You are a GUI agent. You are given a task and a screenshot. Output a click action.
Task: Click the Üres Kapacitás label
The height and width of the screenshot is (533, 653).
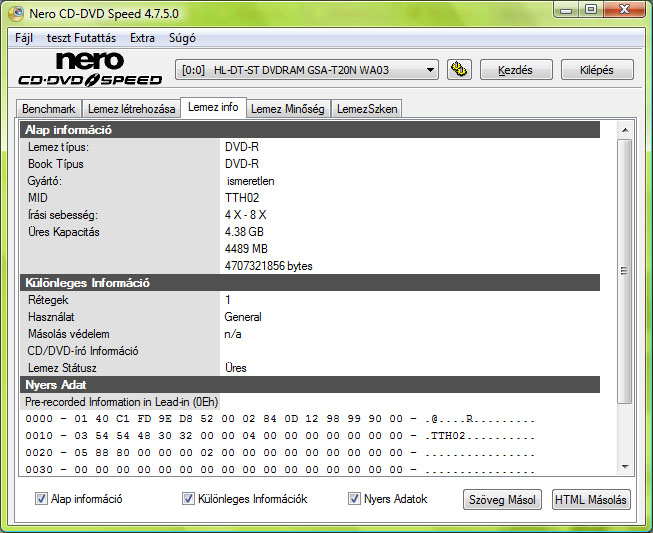click(x=64, y=232)
